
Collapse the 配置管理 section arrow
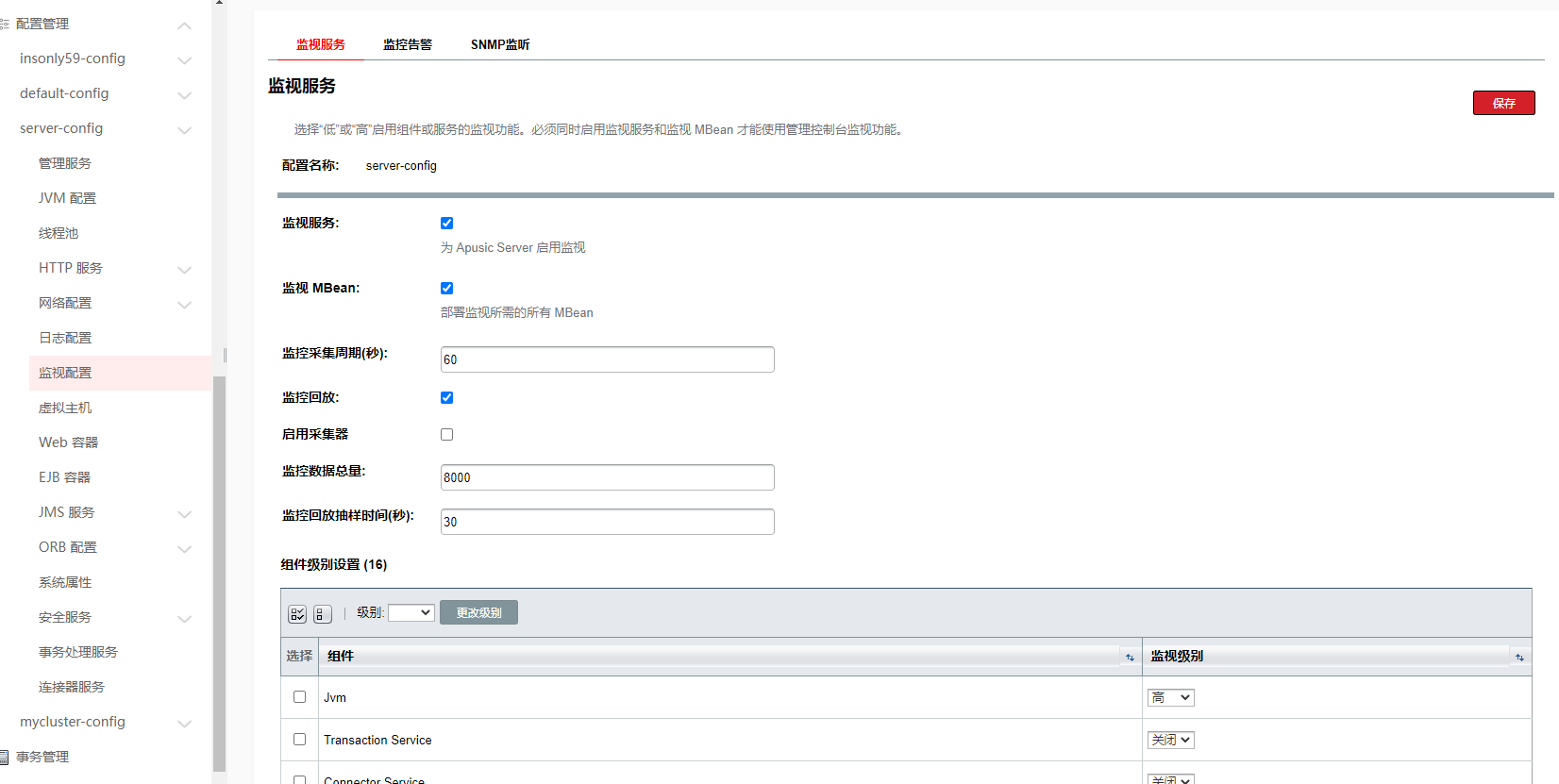coord(185,25)
